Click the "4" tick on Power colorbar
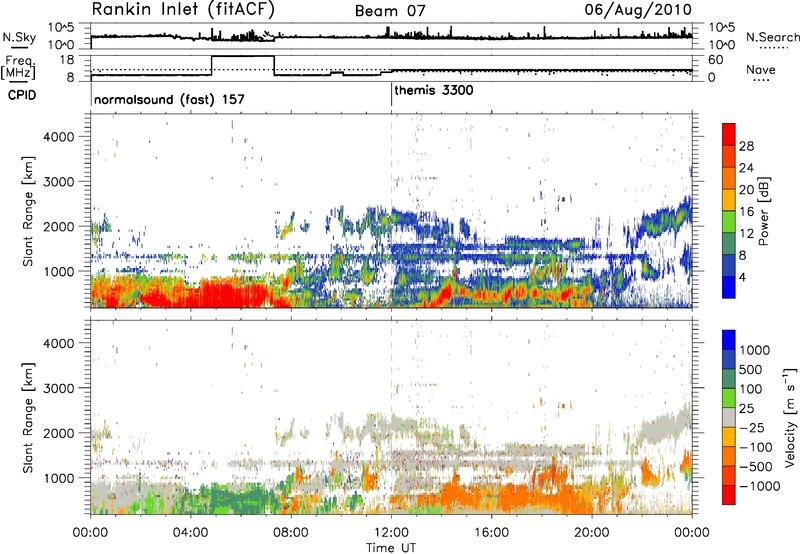 [x=742, y=278]
